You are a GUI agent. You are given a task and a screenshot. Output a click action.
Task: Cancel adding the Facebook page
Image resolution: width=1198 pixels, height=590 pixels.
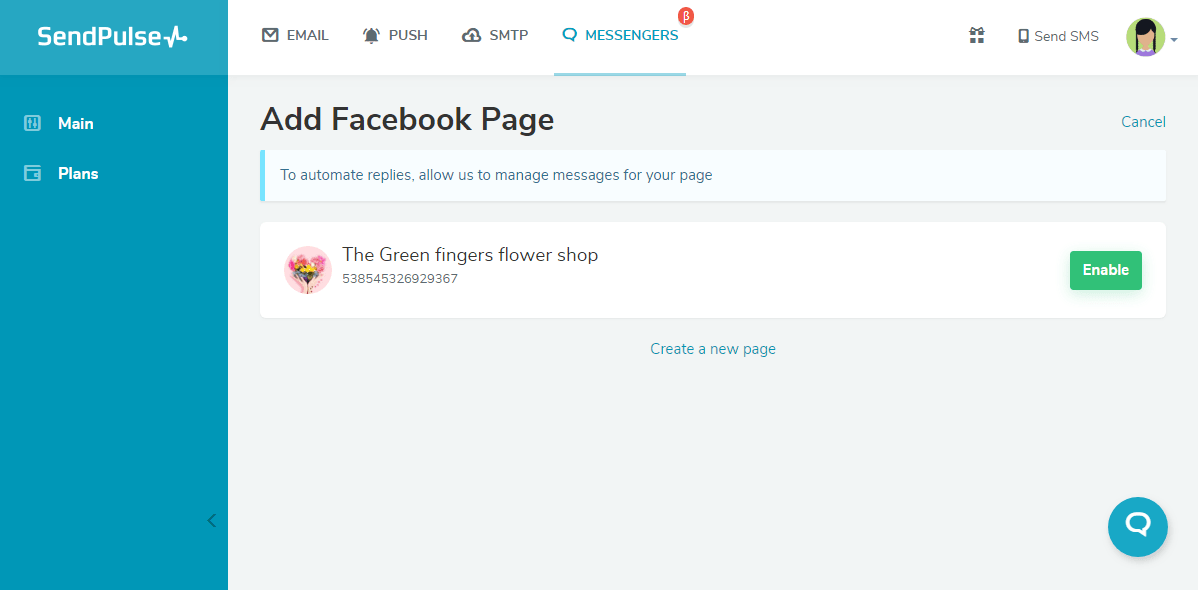[x=1143, y=121]
